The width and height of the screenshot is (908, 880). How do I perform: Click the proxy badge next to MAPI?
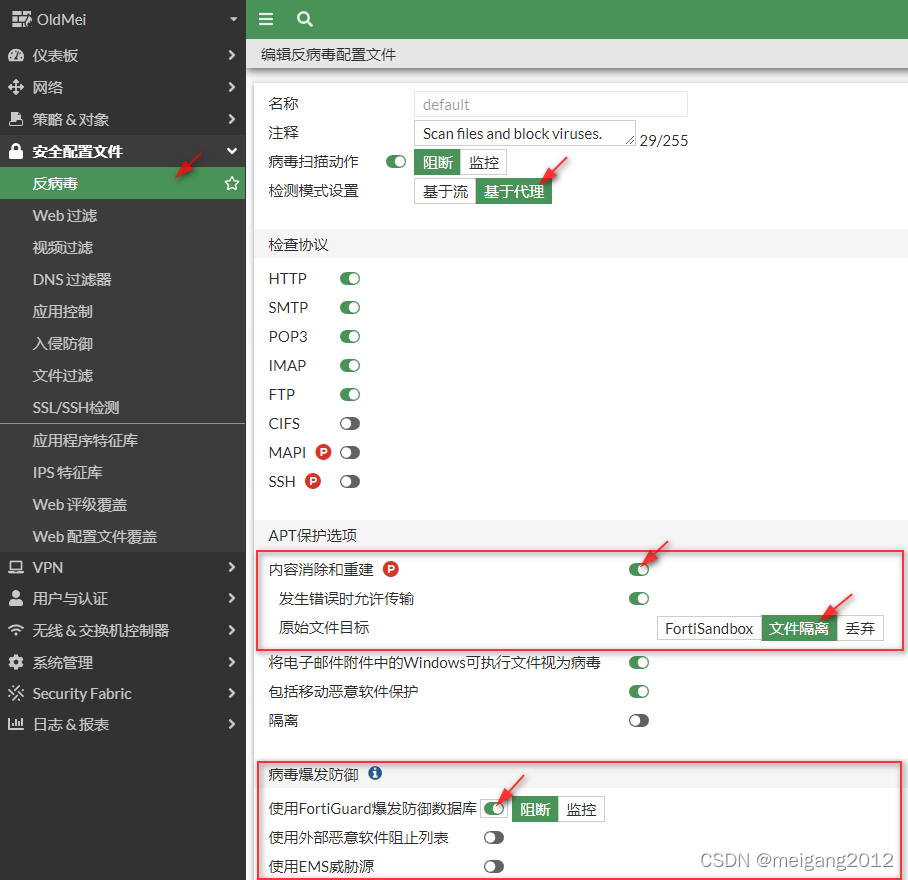(323, 452)
